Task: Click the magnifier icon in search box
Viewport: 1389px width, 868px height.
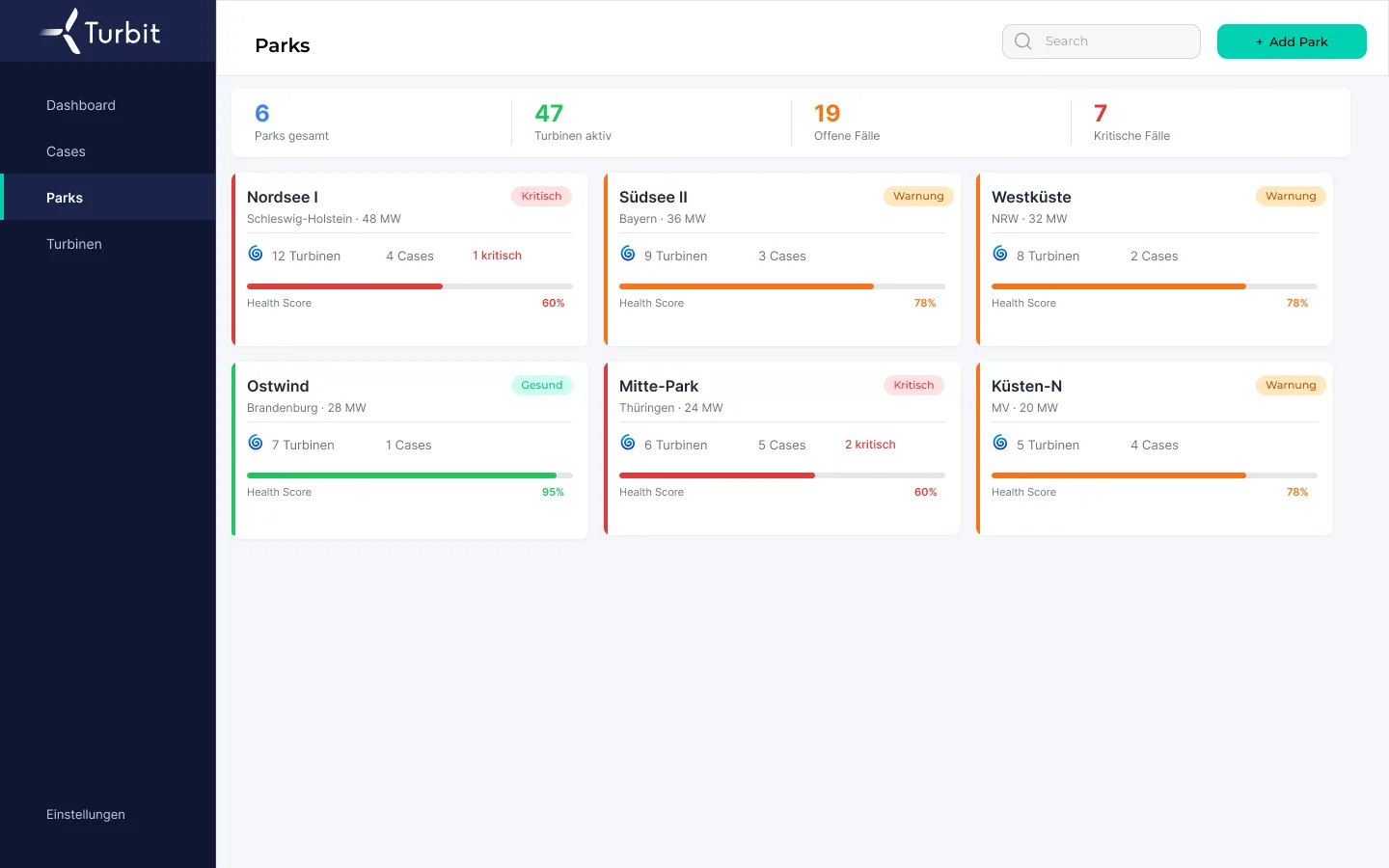Action: tap(1023, 41)
